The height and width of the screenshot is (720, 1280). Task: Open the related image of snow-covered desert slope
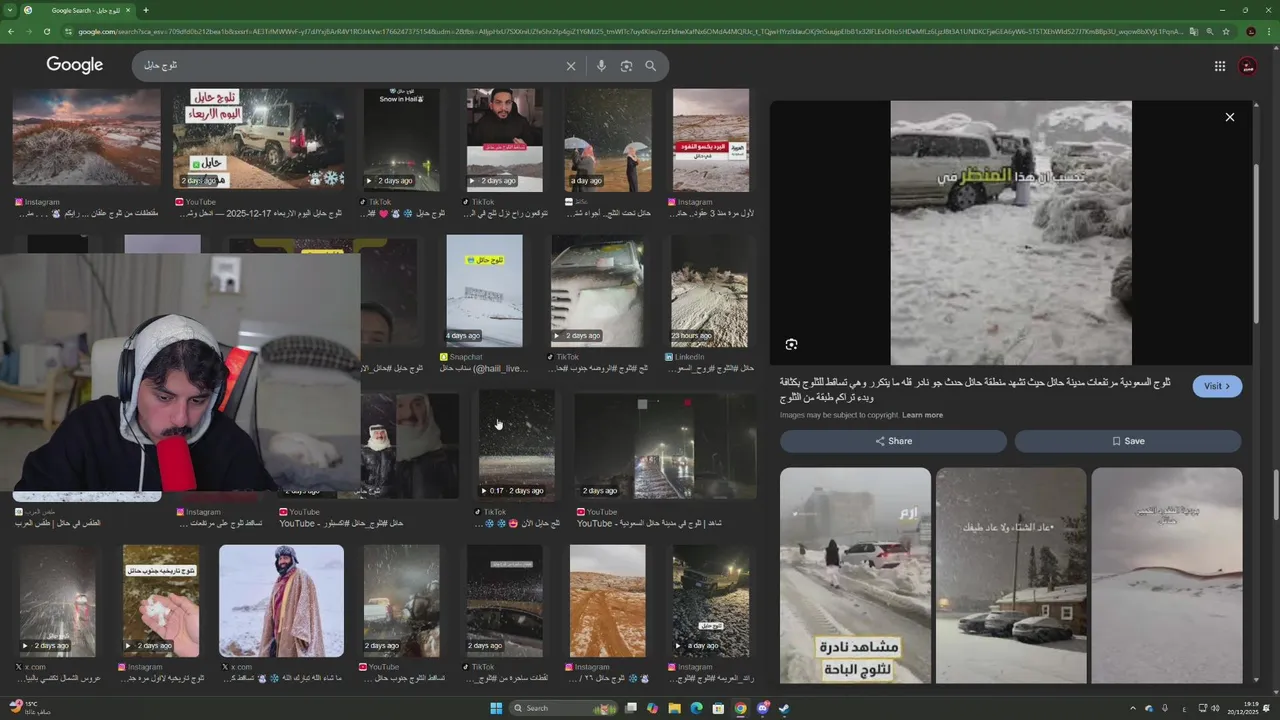click(x=1167, y=575)
